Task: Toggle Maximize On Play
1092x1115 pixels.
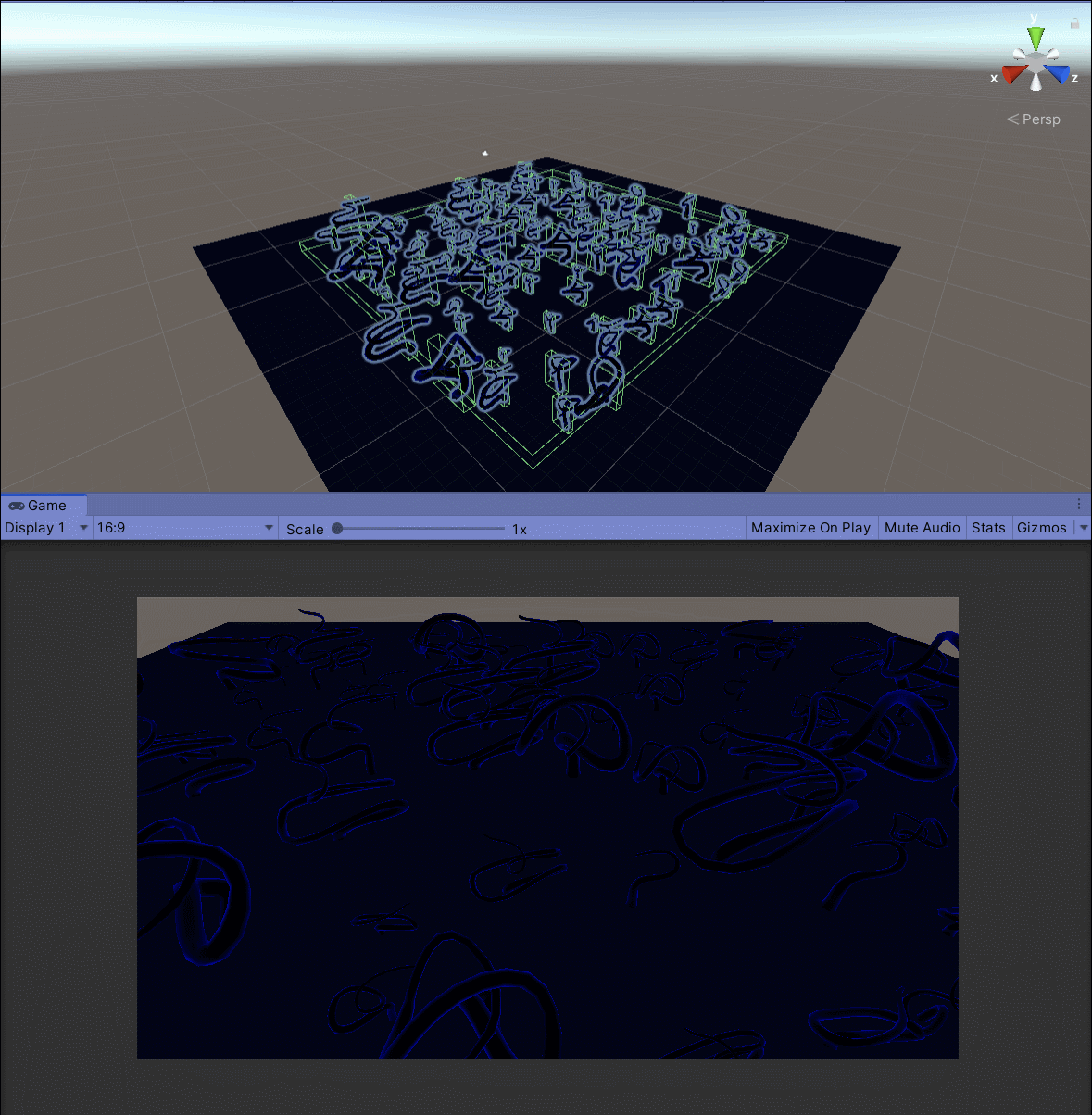Action: (810, 528)
